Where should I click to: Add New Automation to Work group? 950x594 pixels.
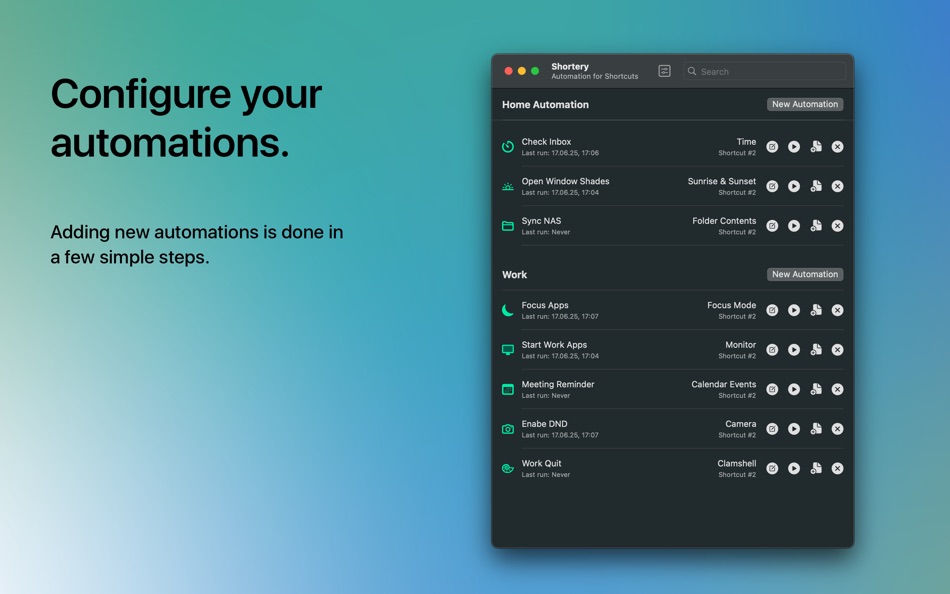pos(805,274)
